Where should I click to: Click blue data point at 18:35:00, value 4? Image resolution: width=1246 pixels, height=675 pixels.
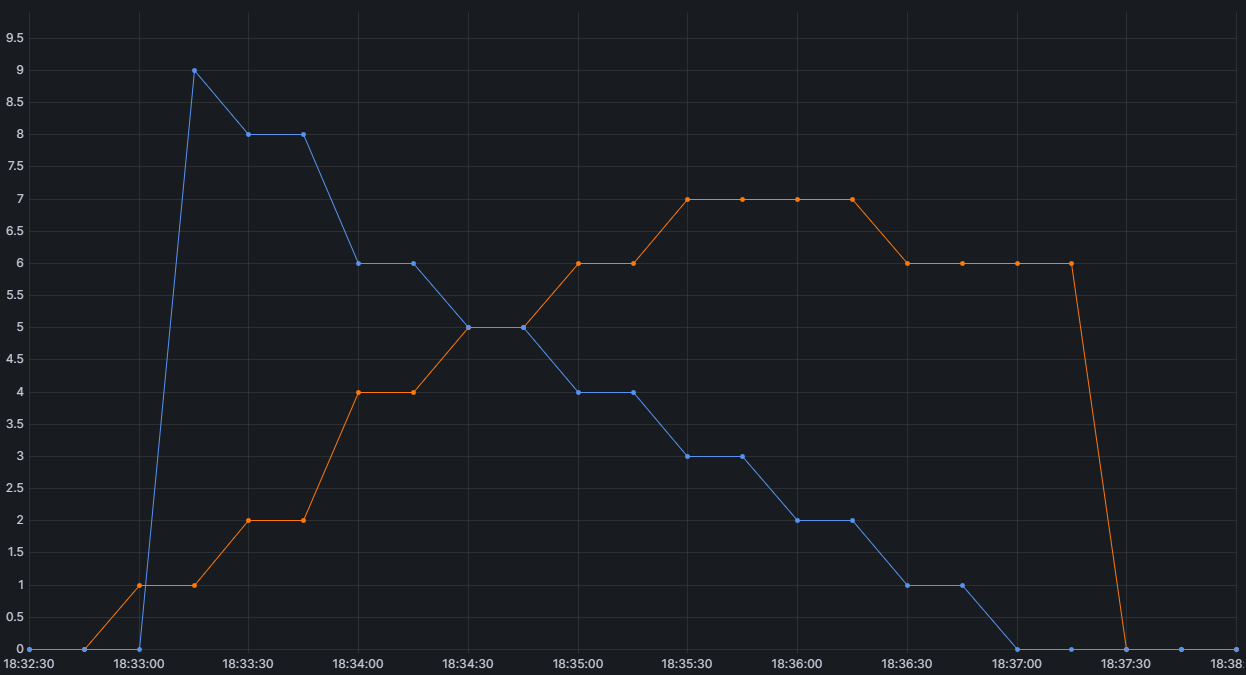tap(578, 392)
